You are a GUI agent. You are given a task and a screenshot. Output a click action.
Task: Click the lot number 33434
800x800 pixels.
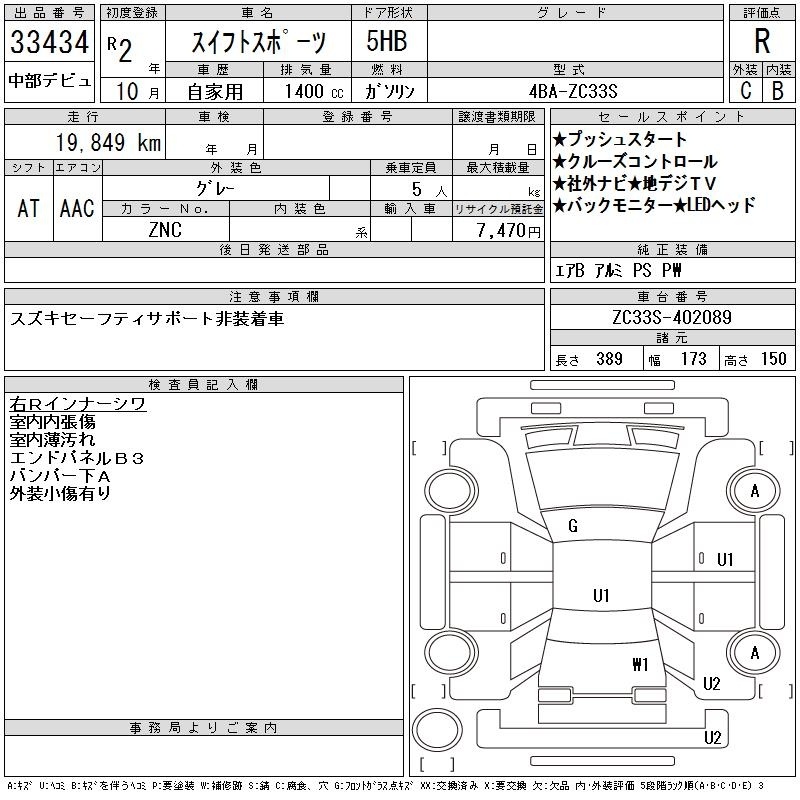click(50, 43)
